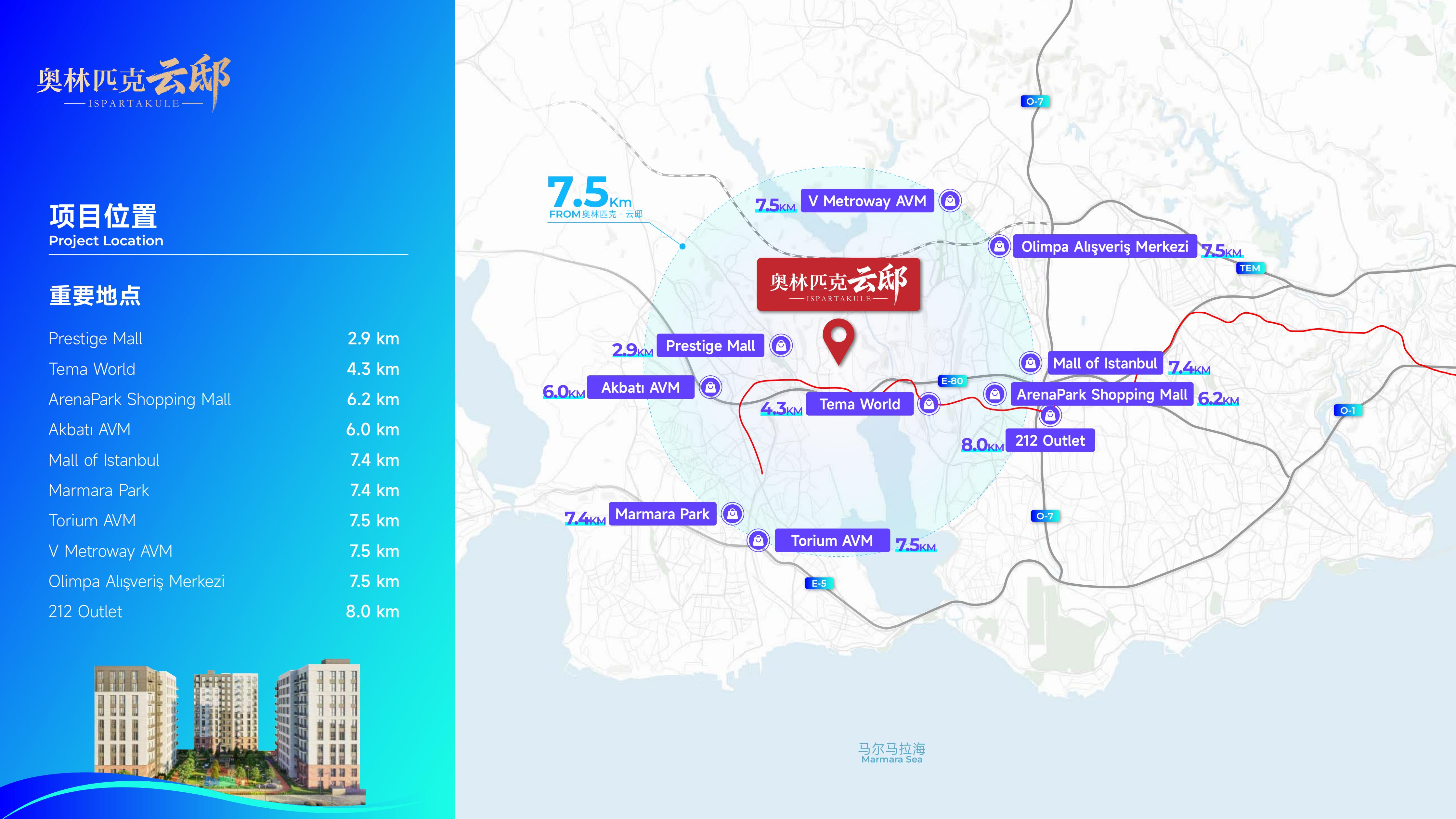The image size is (1456, 819).
Task: Click the shopping bag icon next to Tema World
Action: 929,404
